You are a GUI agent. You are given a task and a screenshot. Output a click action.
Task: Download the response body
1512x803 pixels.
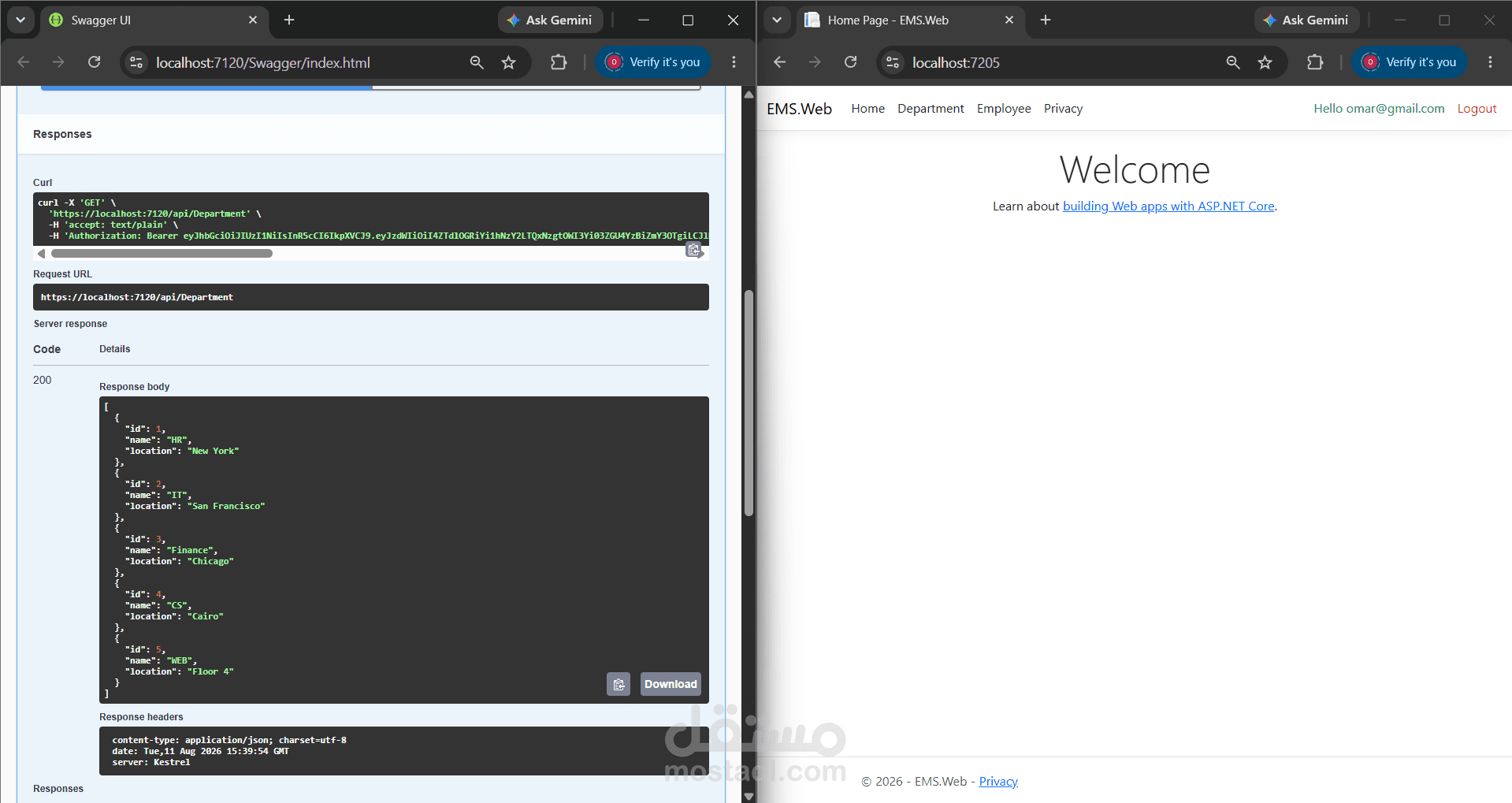tap(671, 684)
